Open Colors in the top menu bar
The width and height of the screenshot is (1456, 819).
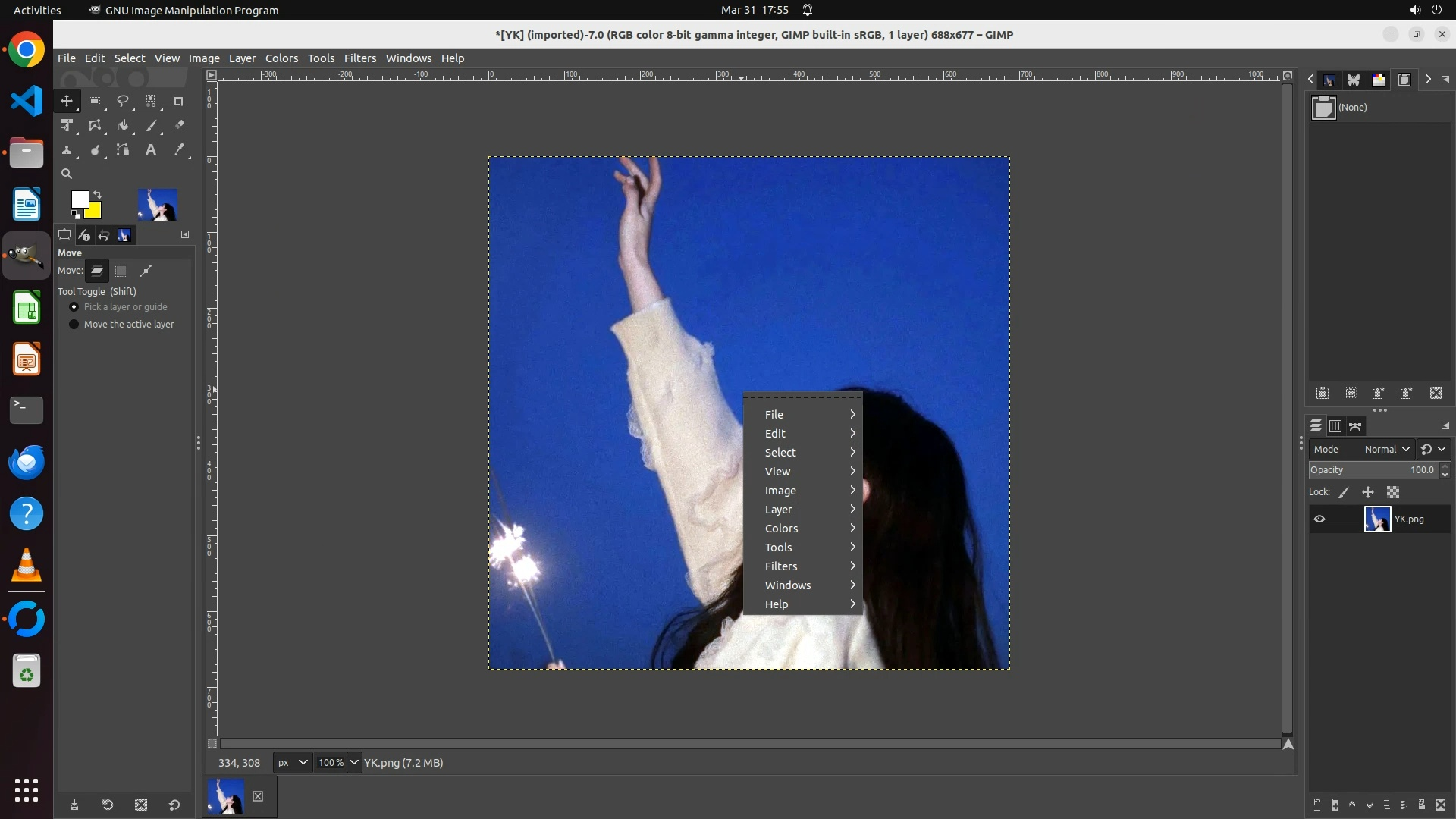[x=281, y=58]
